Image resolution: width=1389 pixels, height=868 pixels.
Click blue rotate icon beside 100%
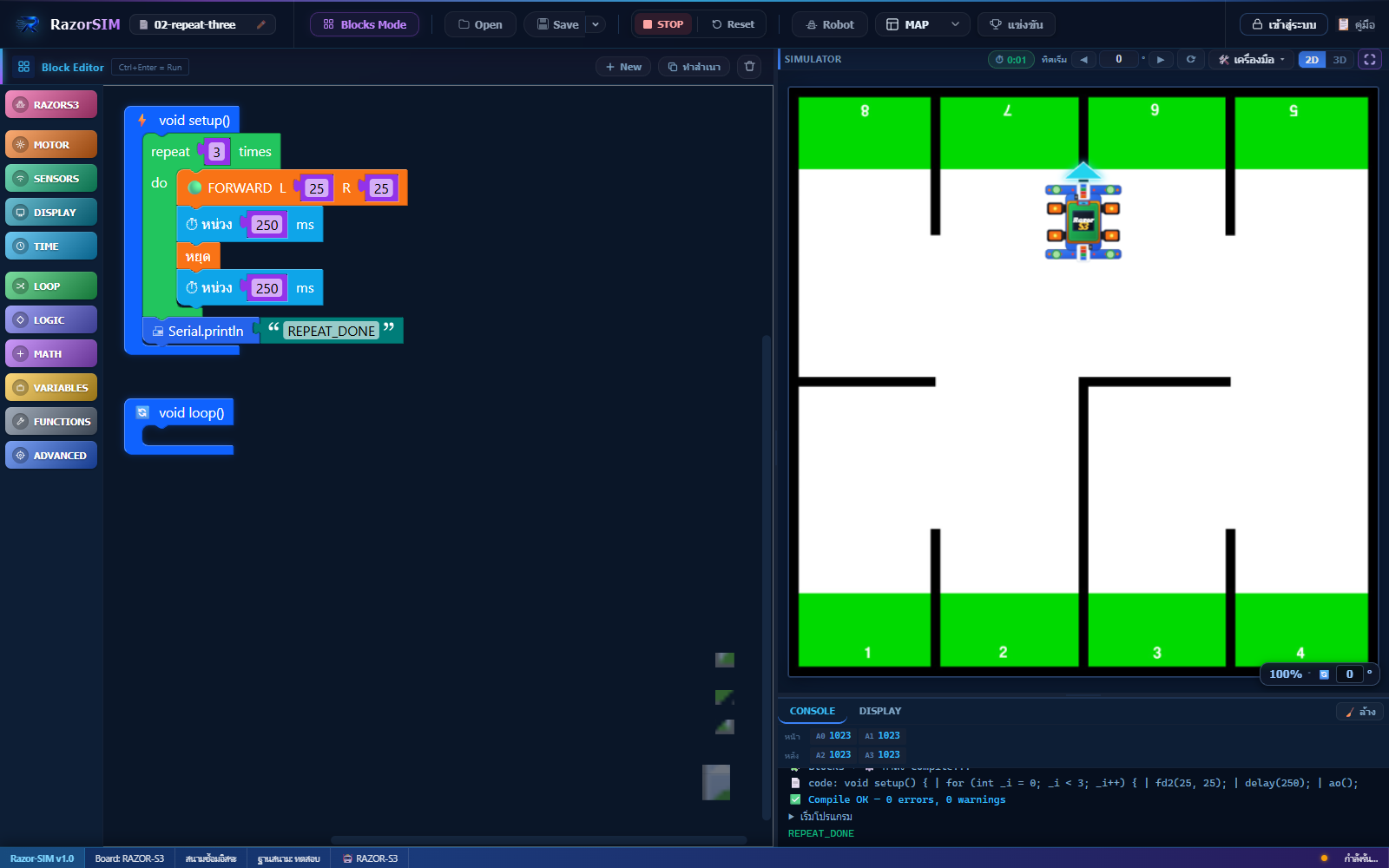[x=1324, y=674]
